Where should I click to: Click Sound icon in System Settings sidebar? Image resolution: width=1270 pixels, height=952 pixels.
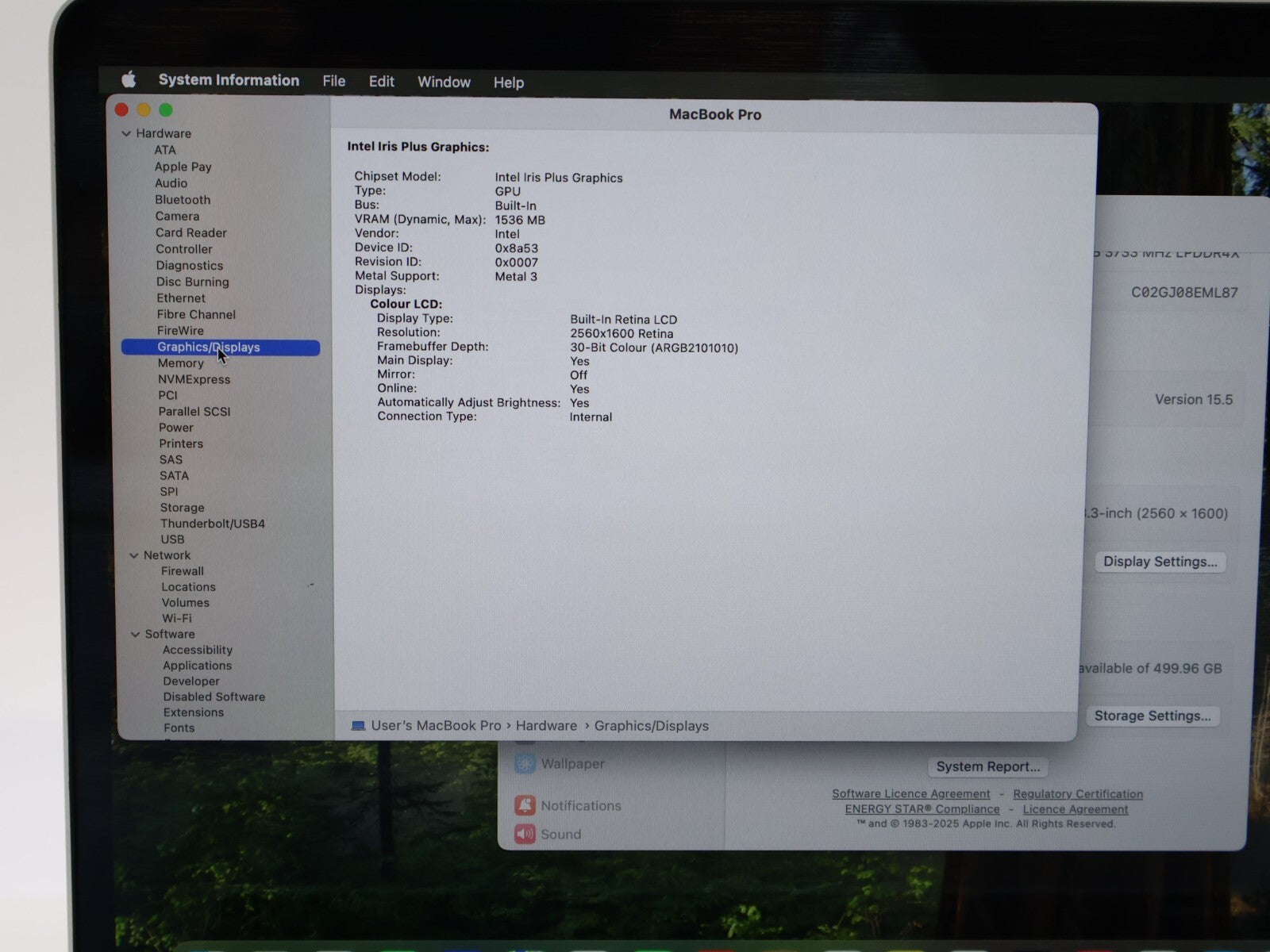click(x=525, y=835)
